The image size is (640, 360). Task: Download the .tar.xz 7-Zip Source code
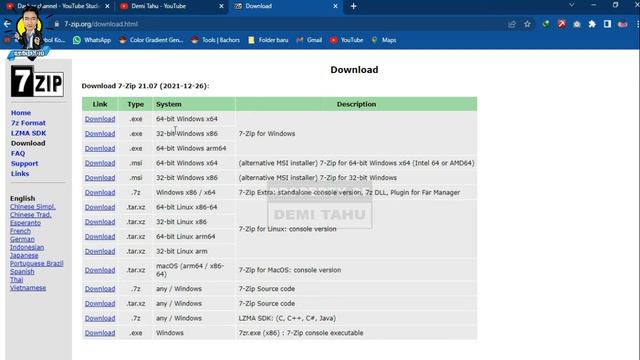(100, 303)
